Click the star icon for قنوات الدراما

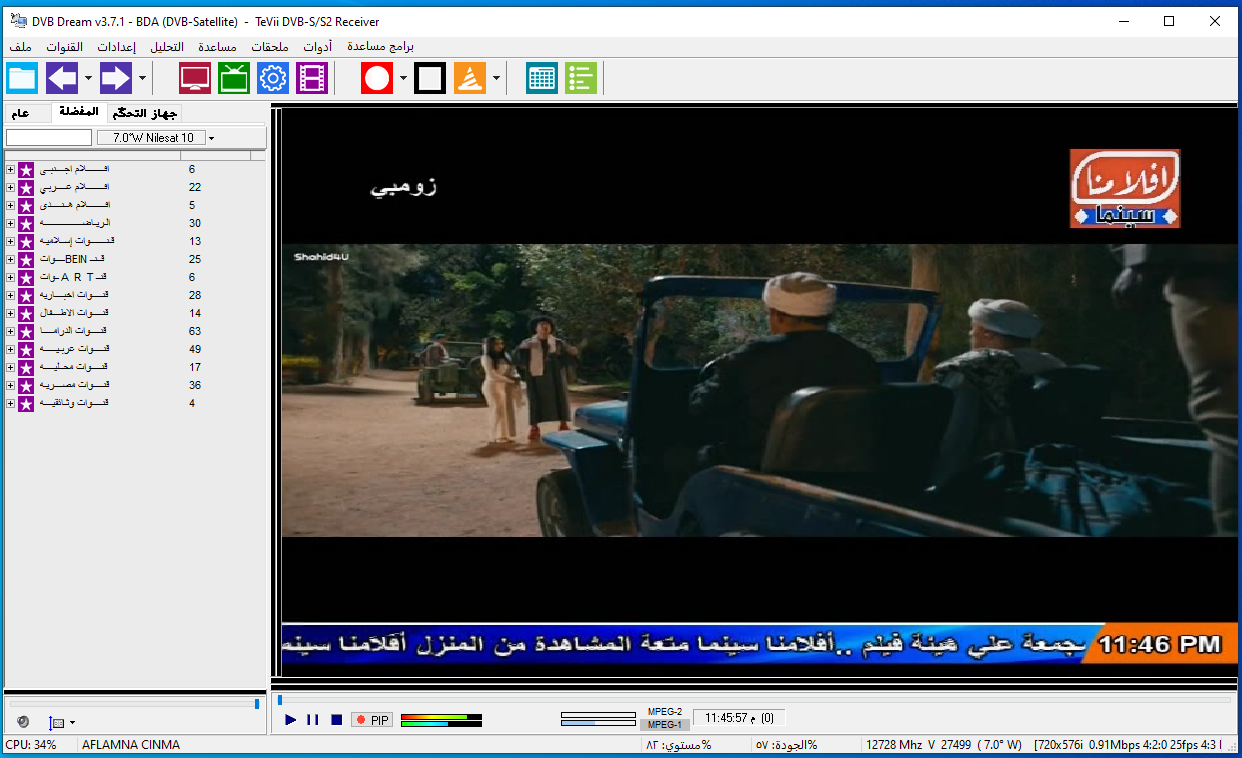point(26,331)
